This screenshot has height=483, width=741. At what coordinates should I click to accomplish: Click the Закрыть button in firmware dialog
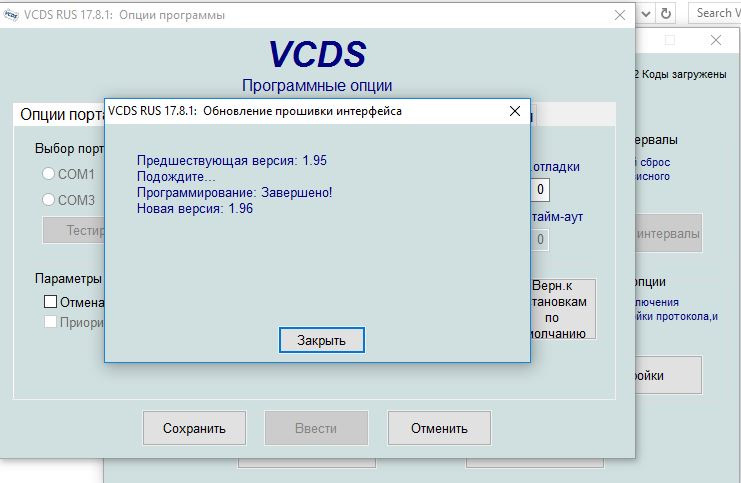point(321,340)
